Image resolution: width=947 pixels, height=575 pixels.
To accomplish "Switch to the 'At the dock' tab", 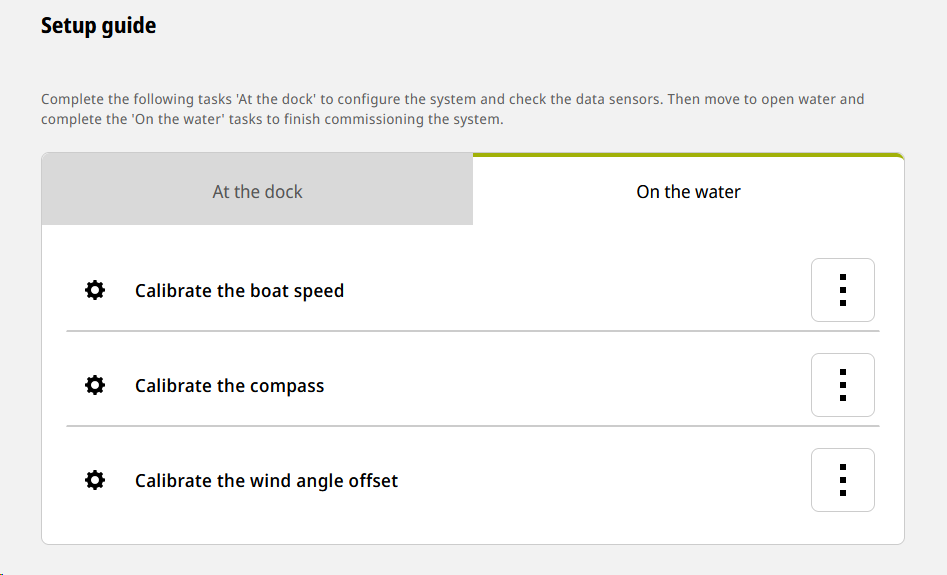I will click(x=257, y=189).
